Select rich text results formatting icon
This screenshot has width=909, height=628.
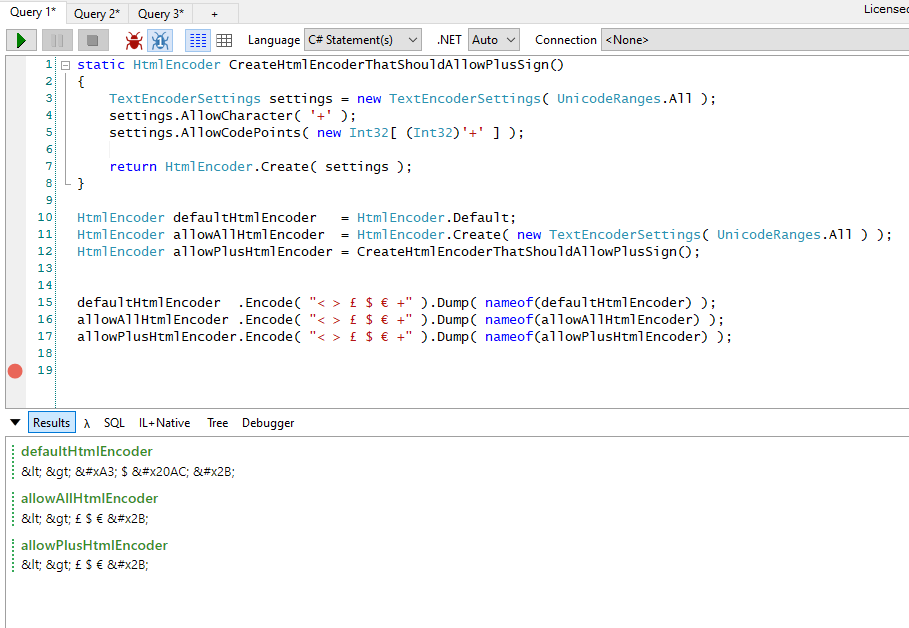pos(197,40)
